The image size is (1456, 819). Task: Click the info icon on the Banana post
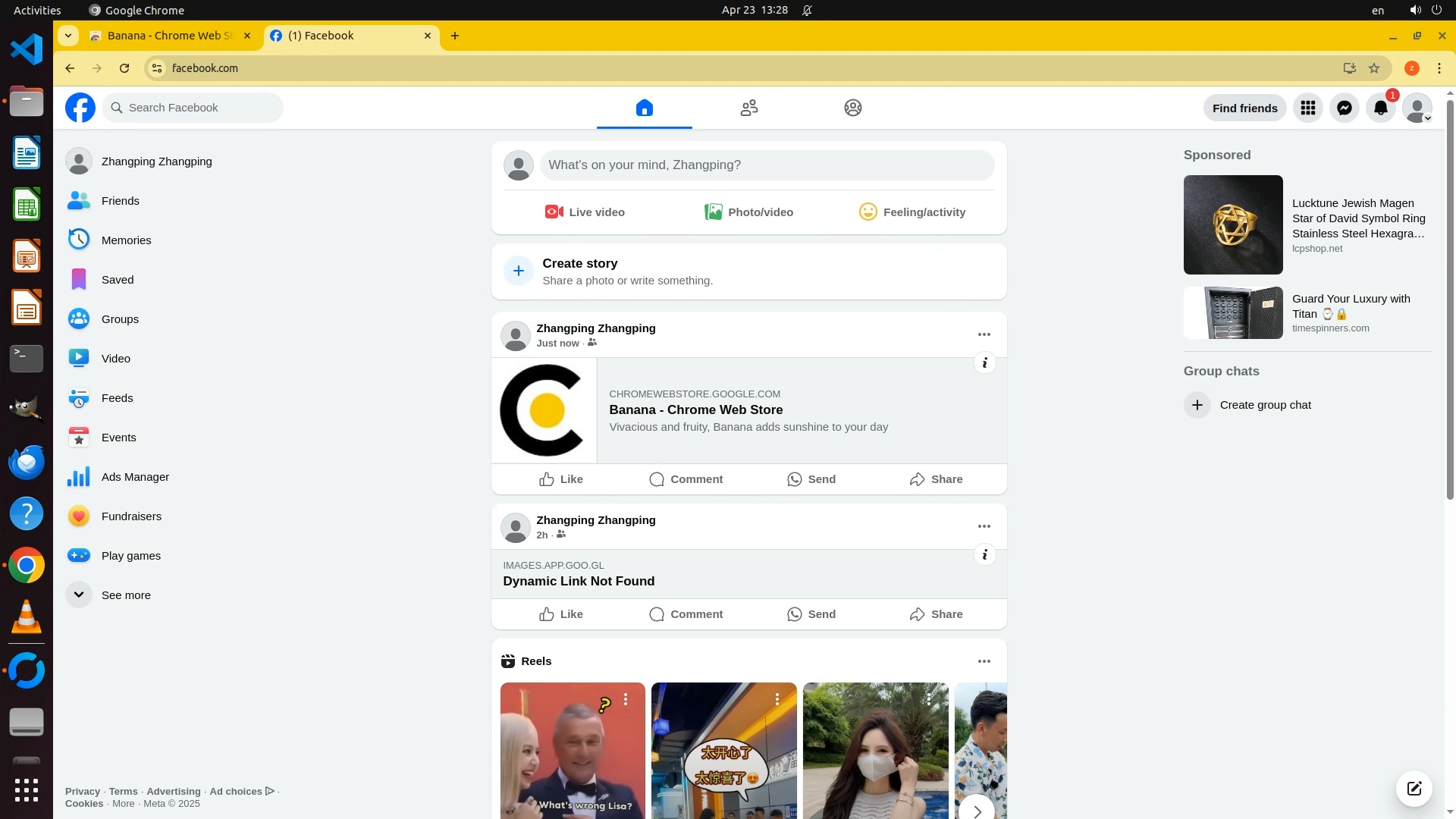[984, 362]
